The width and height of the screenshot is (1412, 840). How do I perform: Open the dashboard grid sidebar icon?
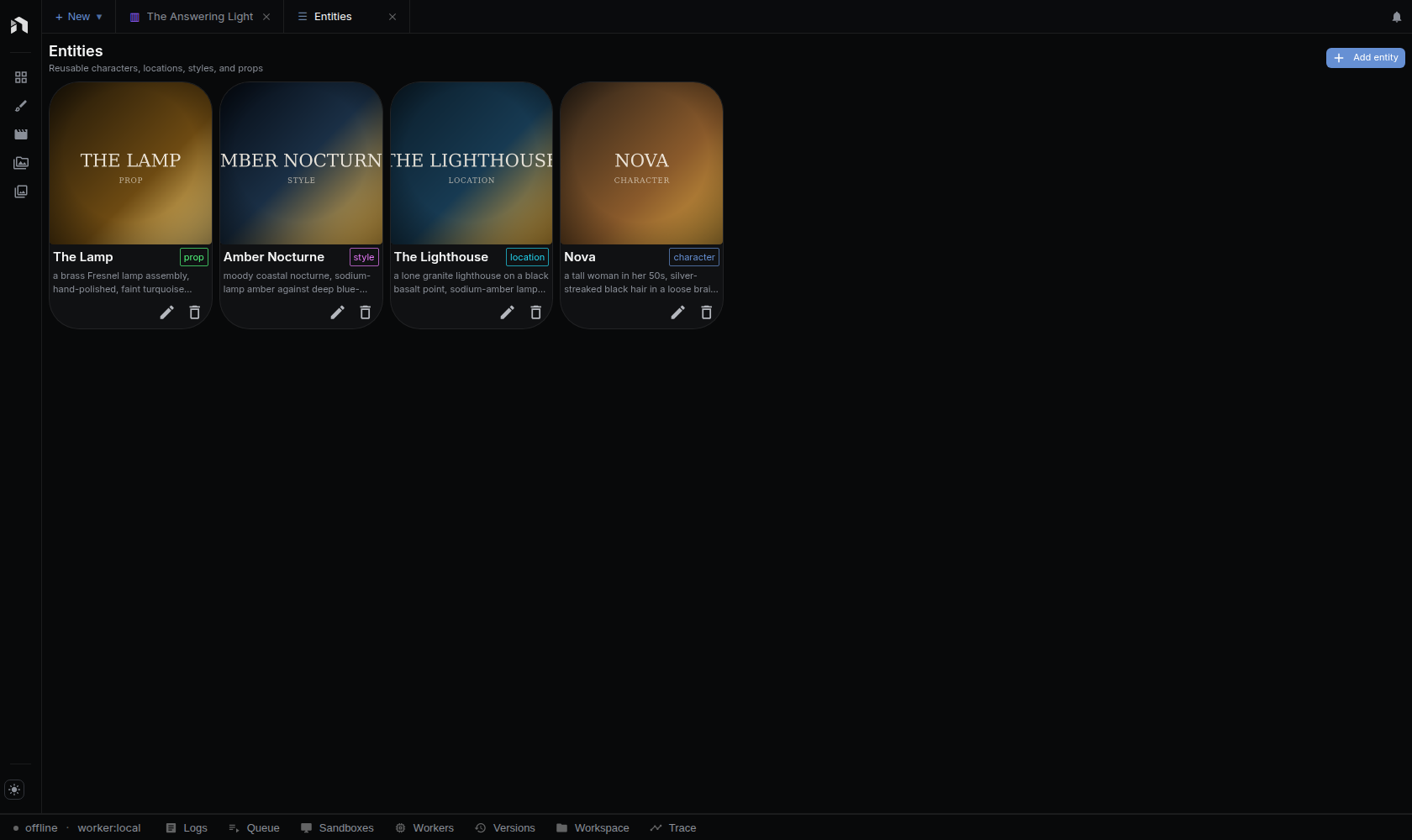pyautogui.click(x=21, y=77)
